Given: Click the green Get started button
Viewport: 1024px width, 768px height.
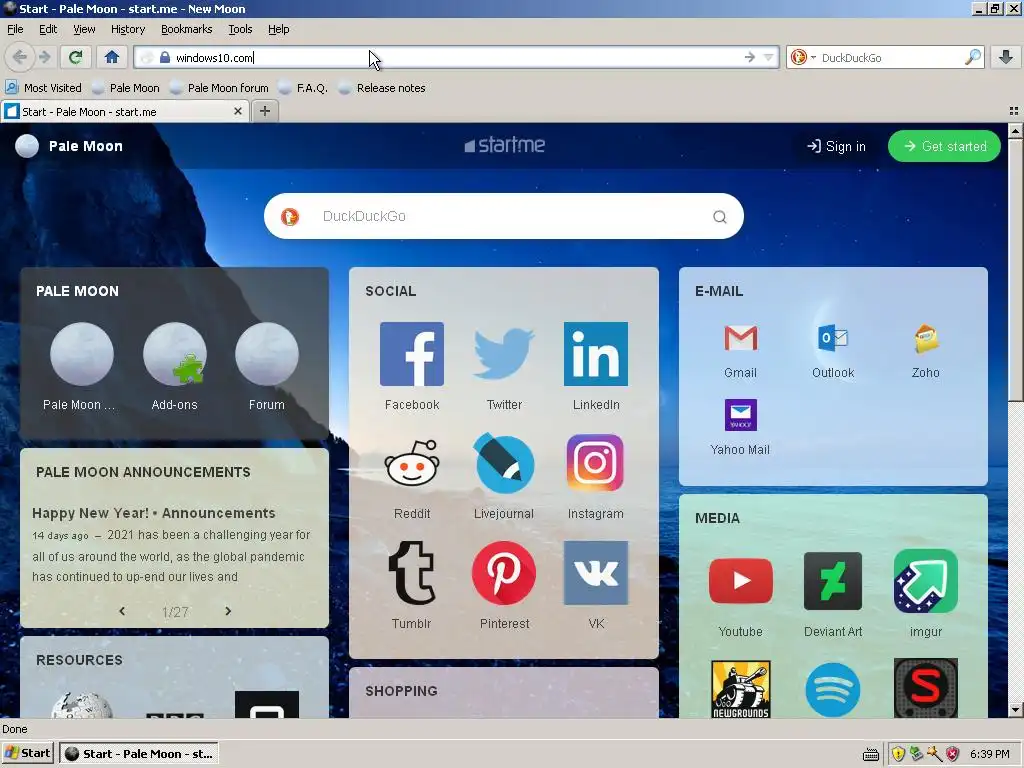Looking at the screenshot, I should 944,146.
